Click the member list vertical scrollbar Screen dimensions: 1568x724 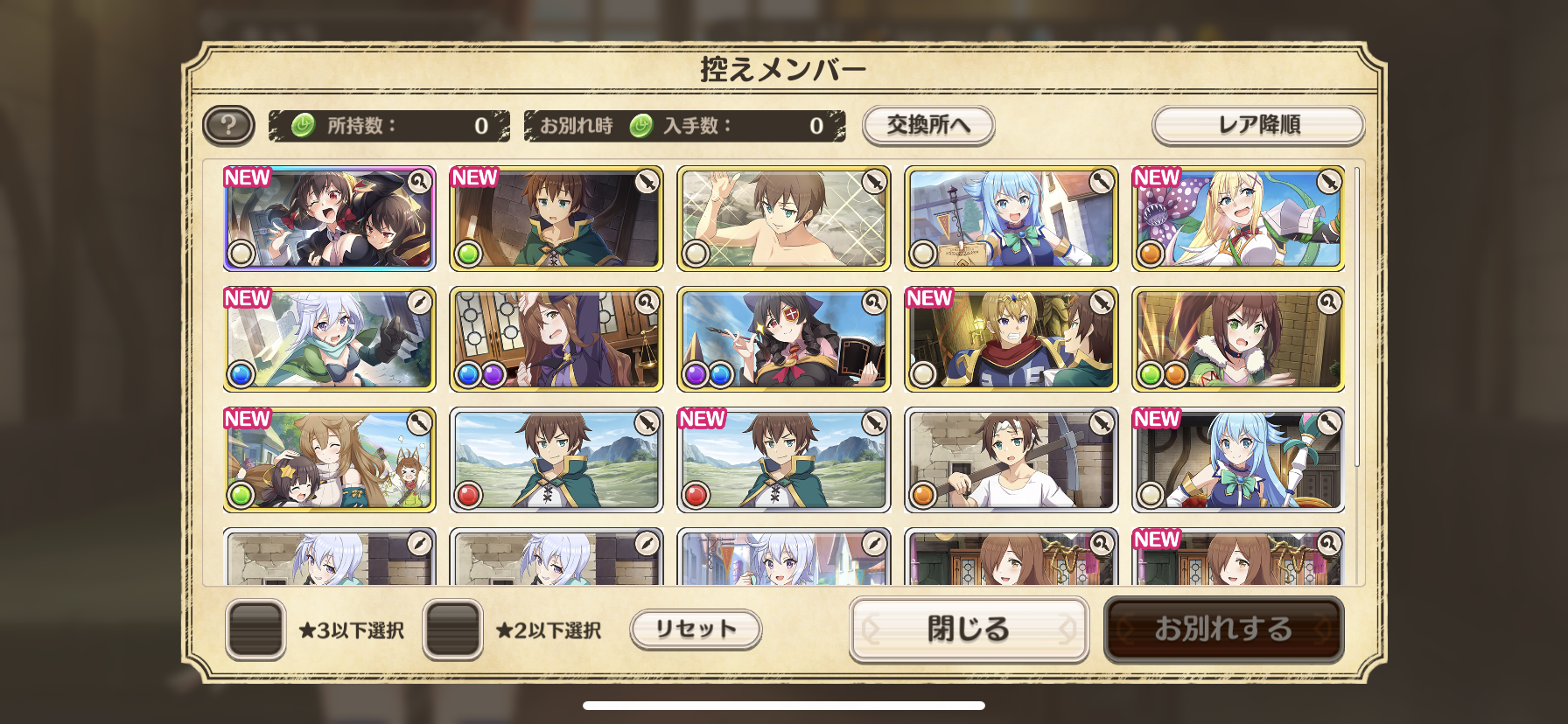click(x=1357, y=317)
